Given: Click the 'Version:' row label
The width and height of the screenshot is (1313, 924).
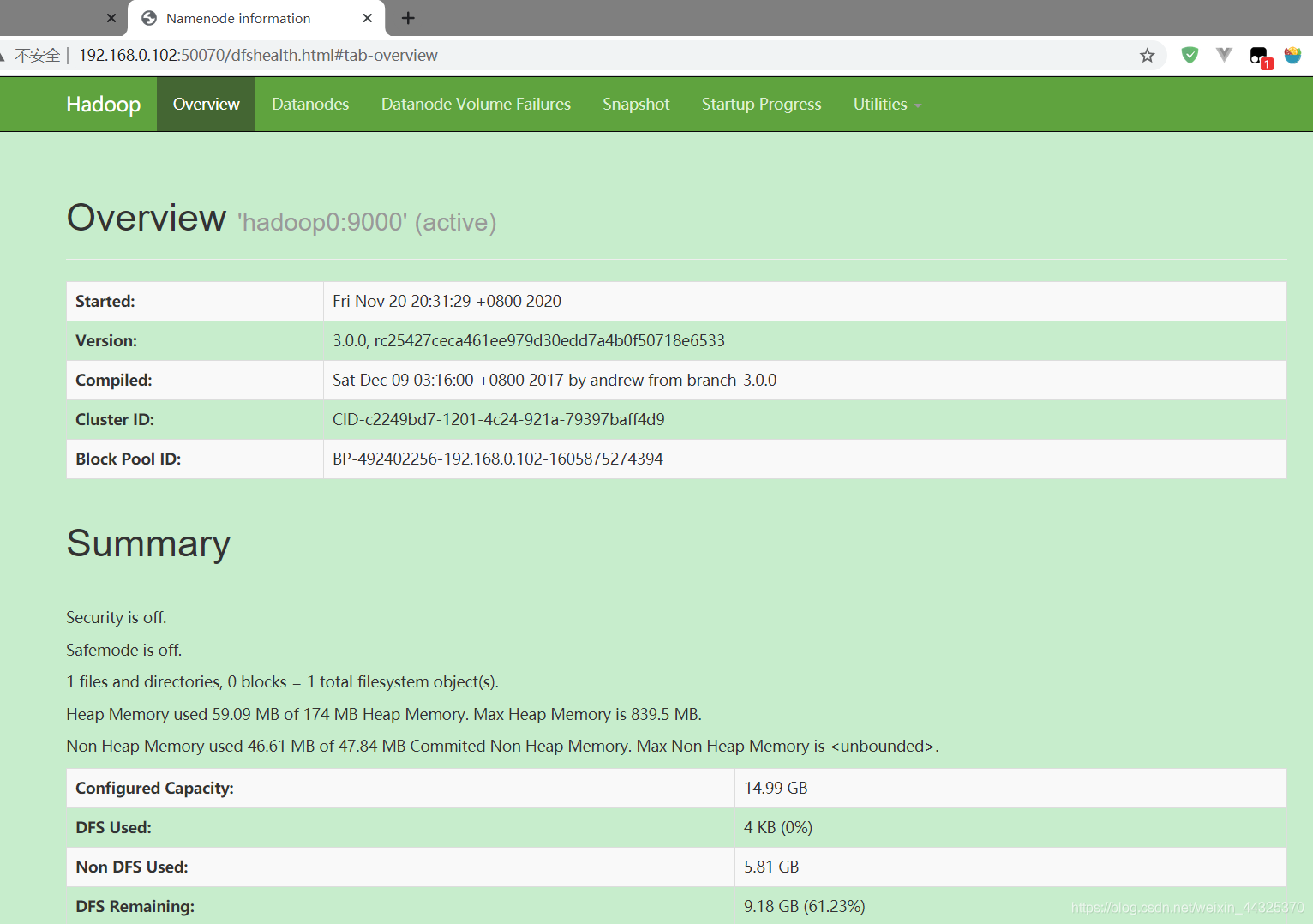Looking at the screenshot, I should coord(106,341).
